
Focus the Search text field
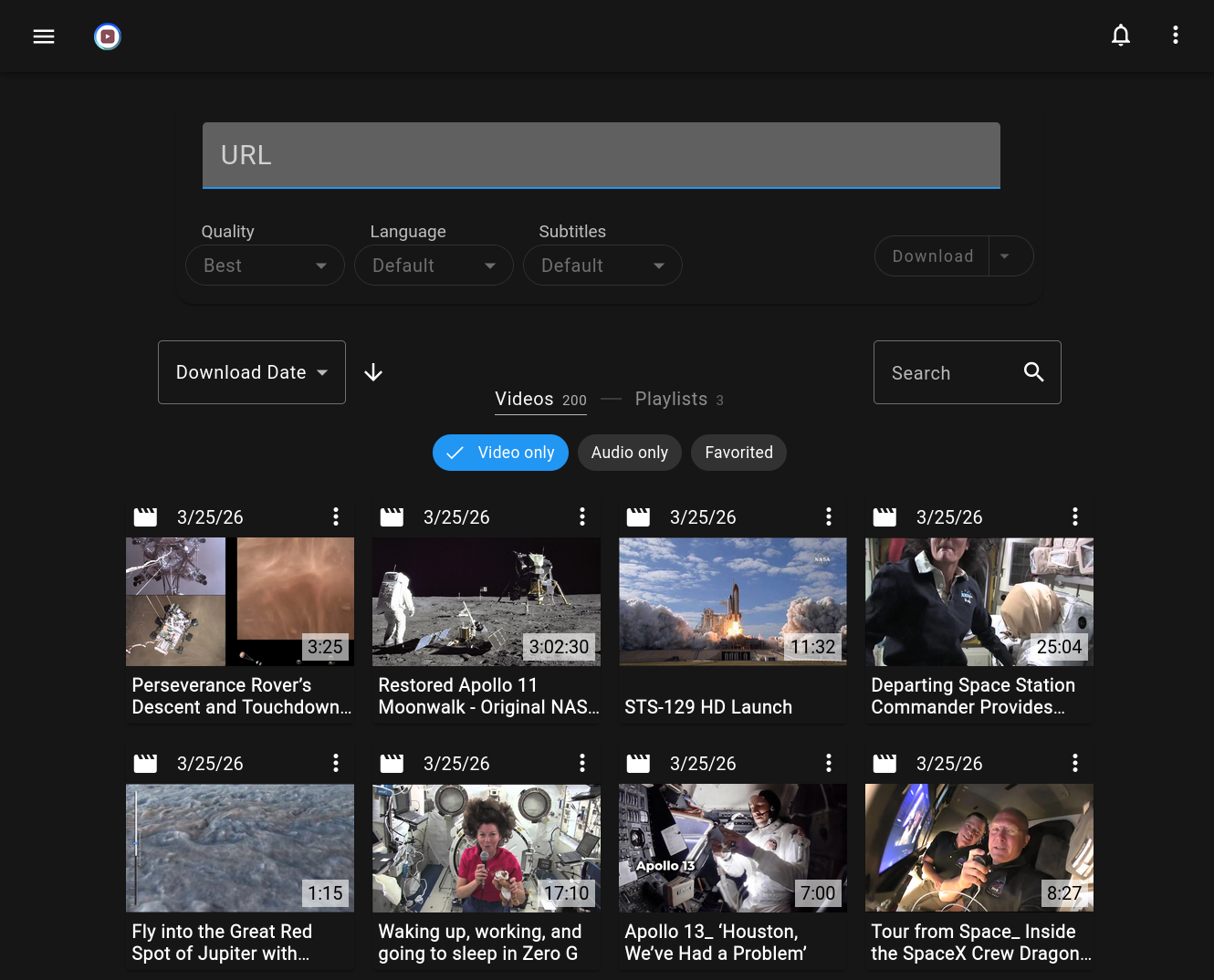949,372
